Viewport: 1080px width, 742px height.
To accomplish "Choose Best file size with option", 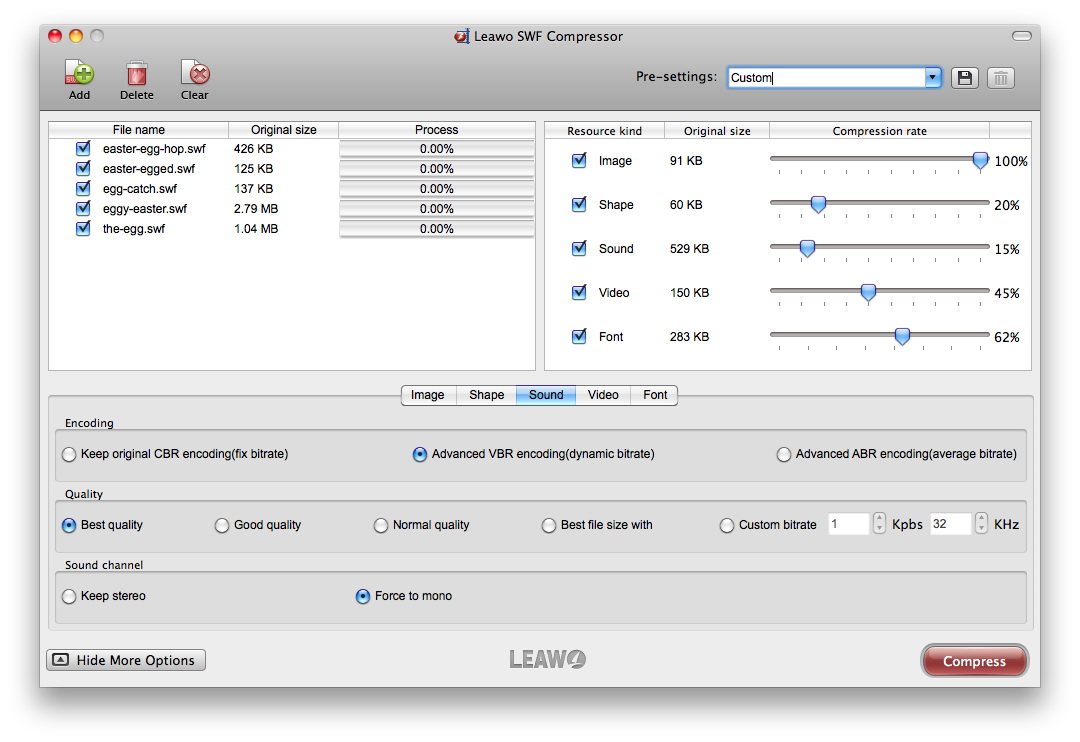I will (549, 526).
